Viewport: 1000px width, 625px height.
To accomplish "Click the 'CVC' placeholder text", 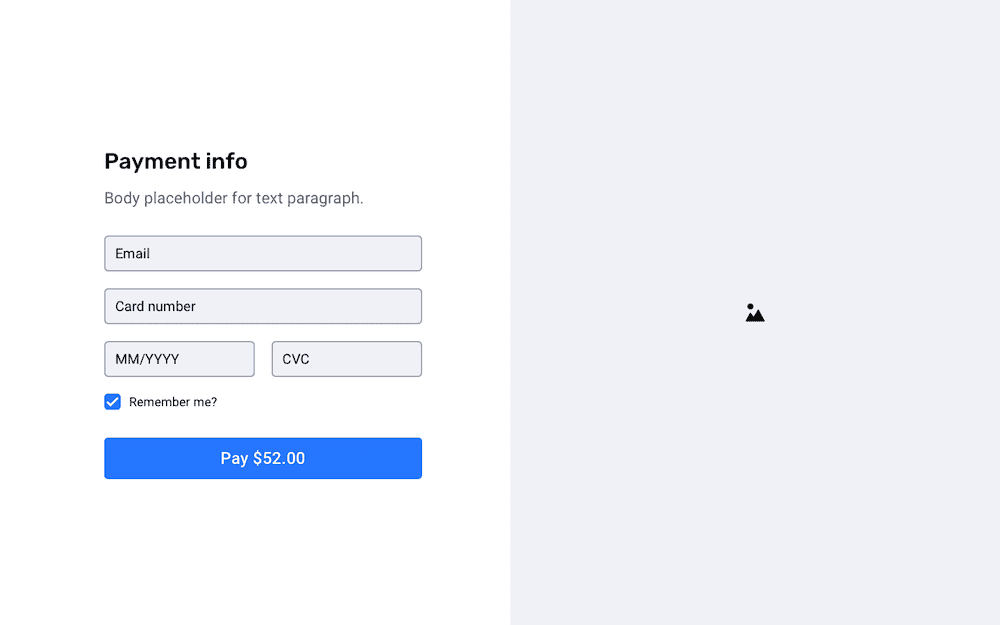I will click(x=296, y=359).
